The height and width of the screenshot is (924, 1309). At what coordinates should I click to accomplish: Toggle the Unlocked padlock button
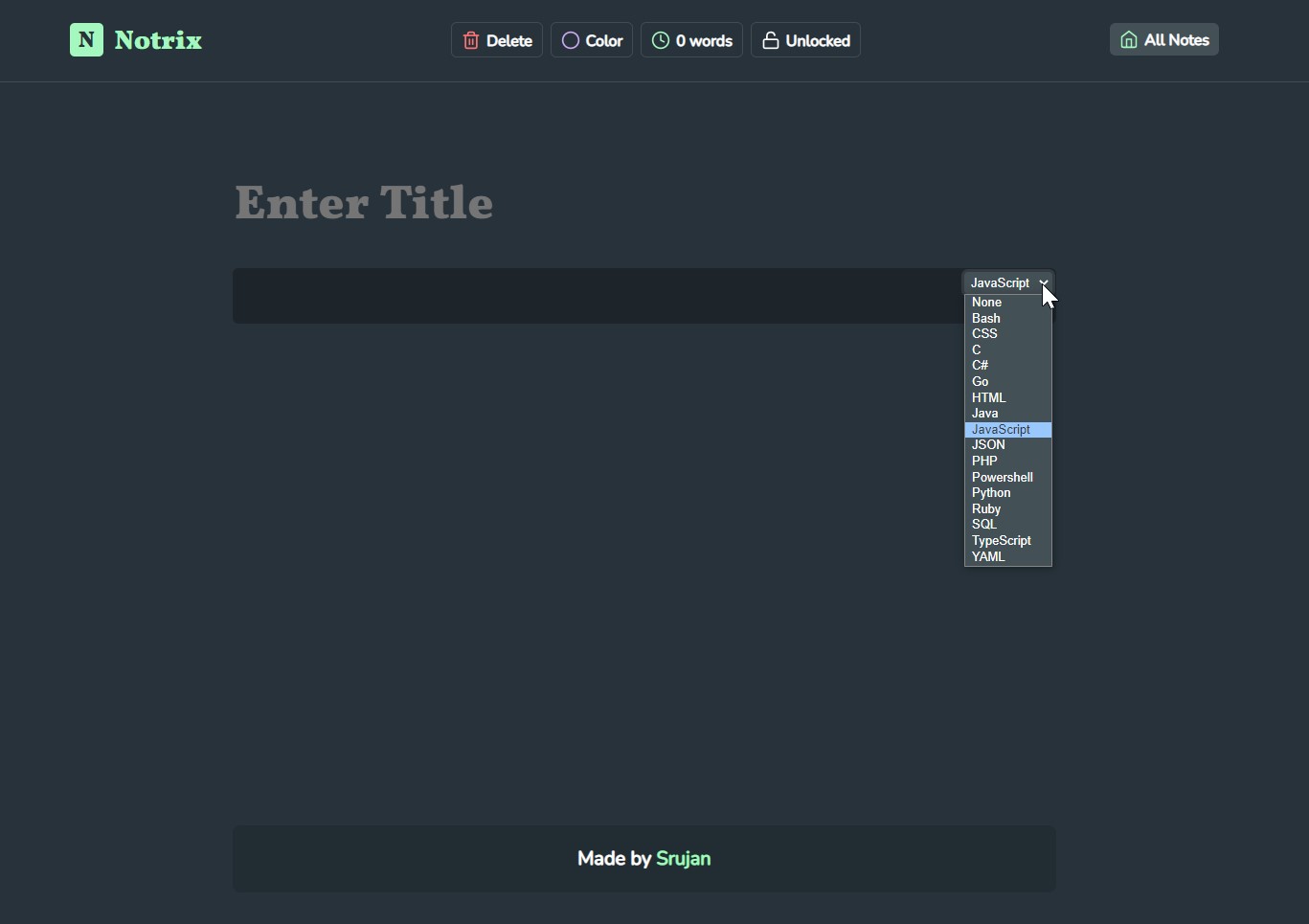tap(805, 40)
